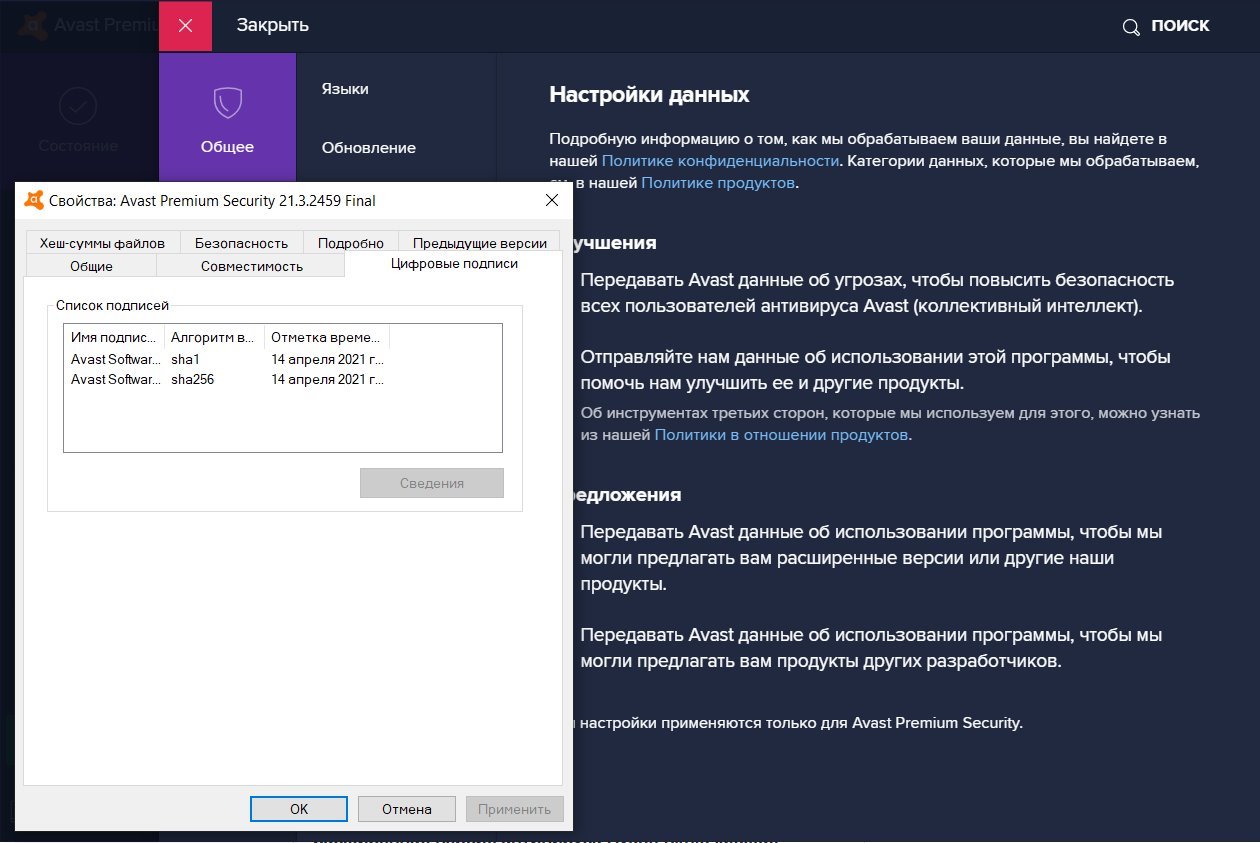Screen dimensions: 1260x843
Task: Click the search magnifier icon
Action: (1131, 27)
